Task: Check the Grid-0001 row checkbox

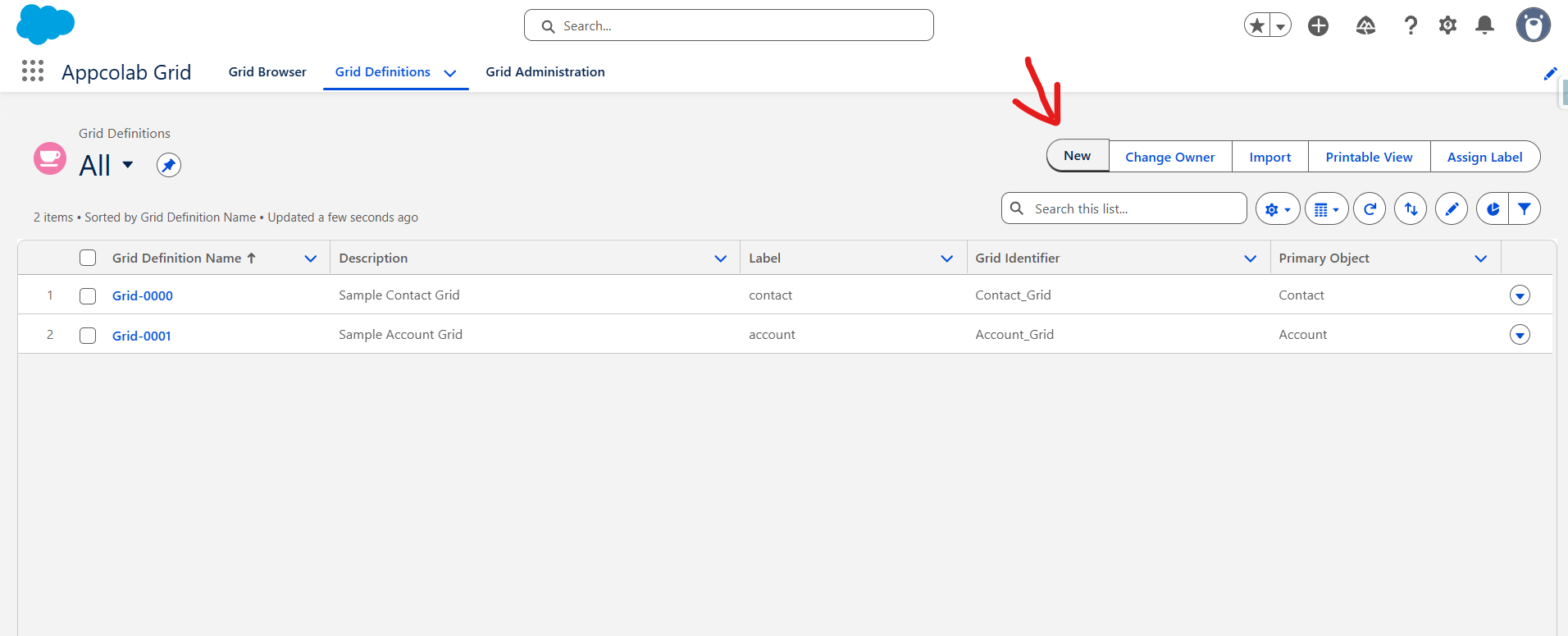Action: 88,336
